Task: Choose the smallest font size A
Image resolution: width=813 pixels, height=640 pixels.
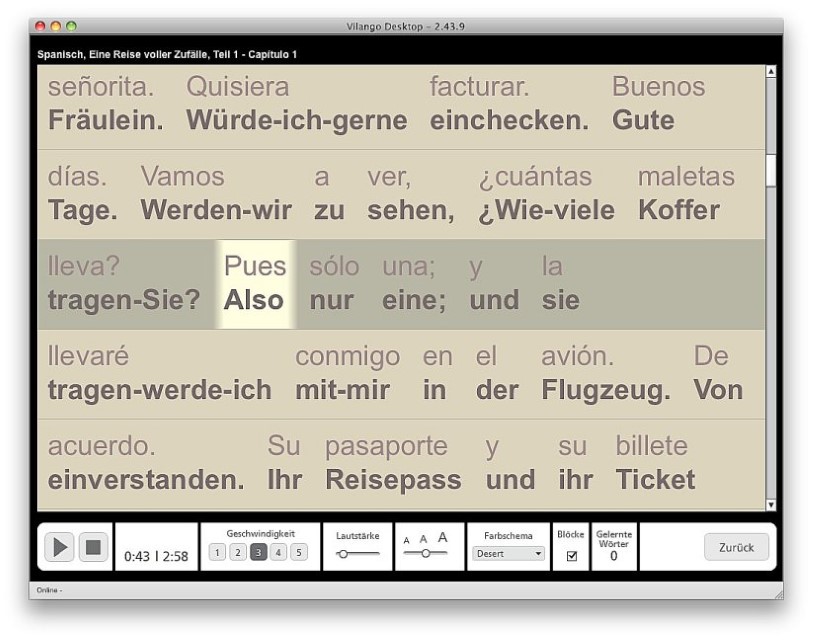Action: point(406,540)
